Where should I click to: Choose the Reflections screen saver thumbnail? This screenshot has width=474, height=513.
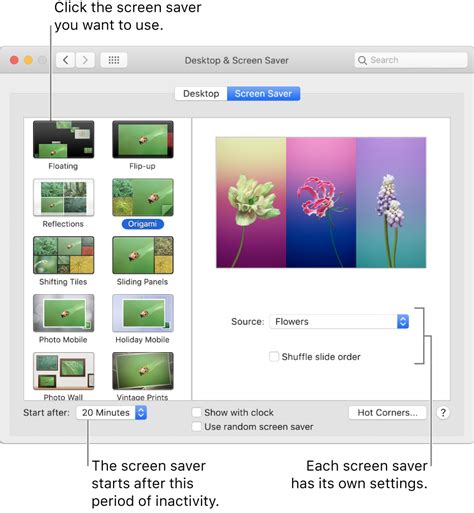click(x=63, y=197)
